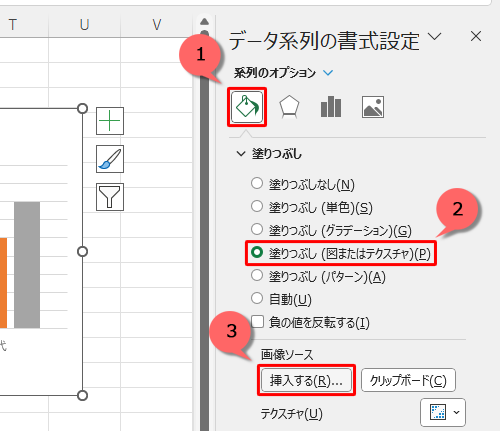Viewport: 500px width, 431px height.
Task: Close the データ系列の書式設定 pane
Action: [476, 36]
